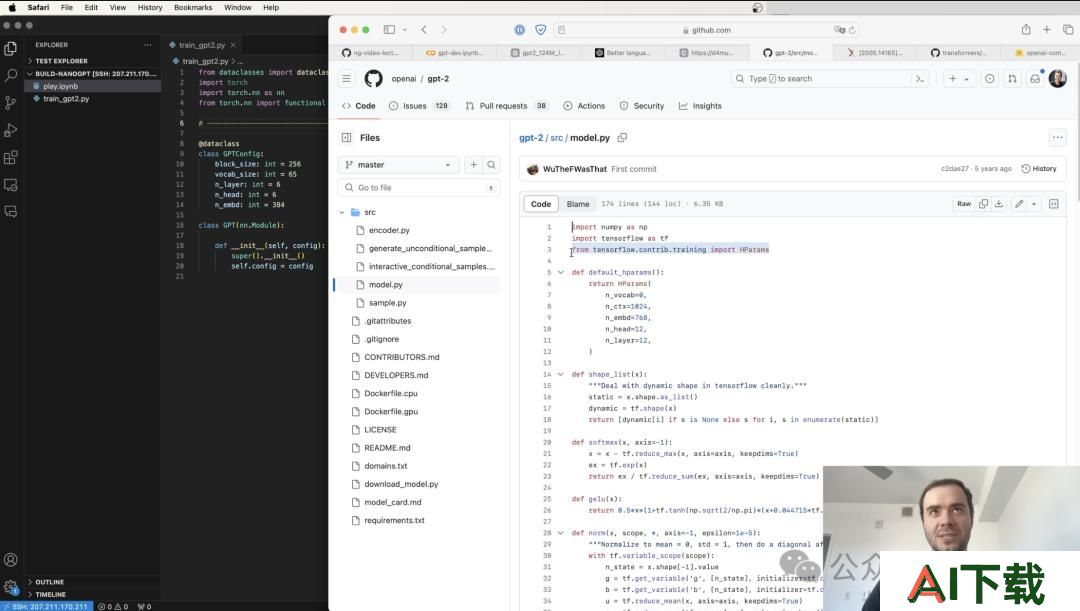1080x611 pixels.
Task: Collapse file tree icon beside Files
Action: [x=346, y=138]
